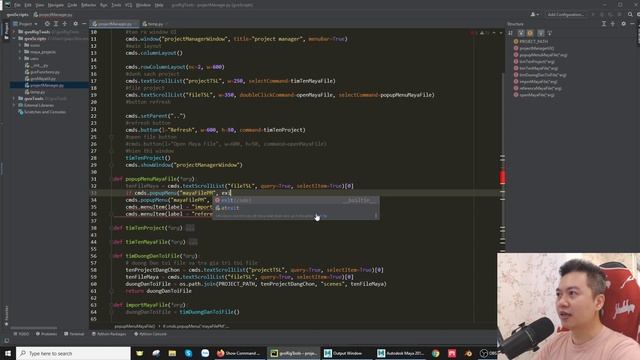Expand the first project root folder in tree

pyautogui.click(x=14, y=32)
